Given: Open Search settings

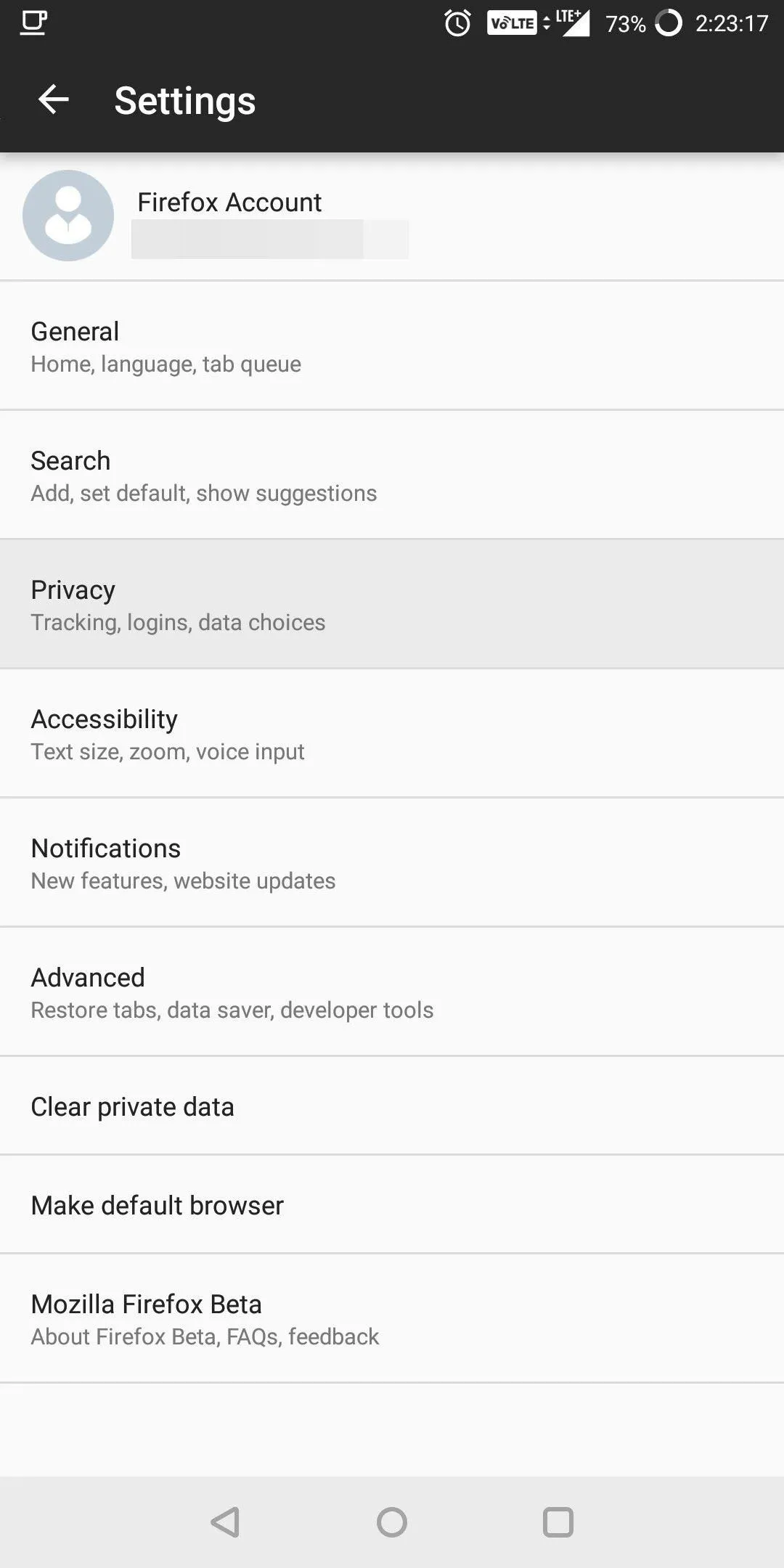Looking at the screenshot, I should pos(392,475).
